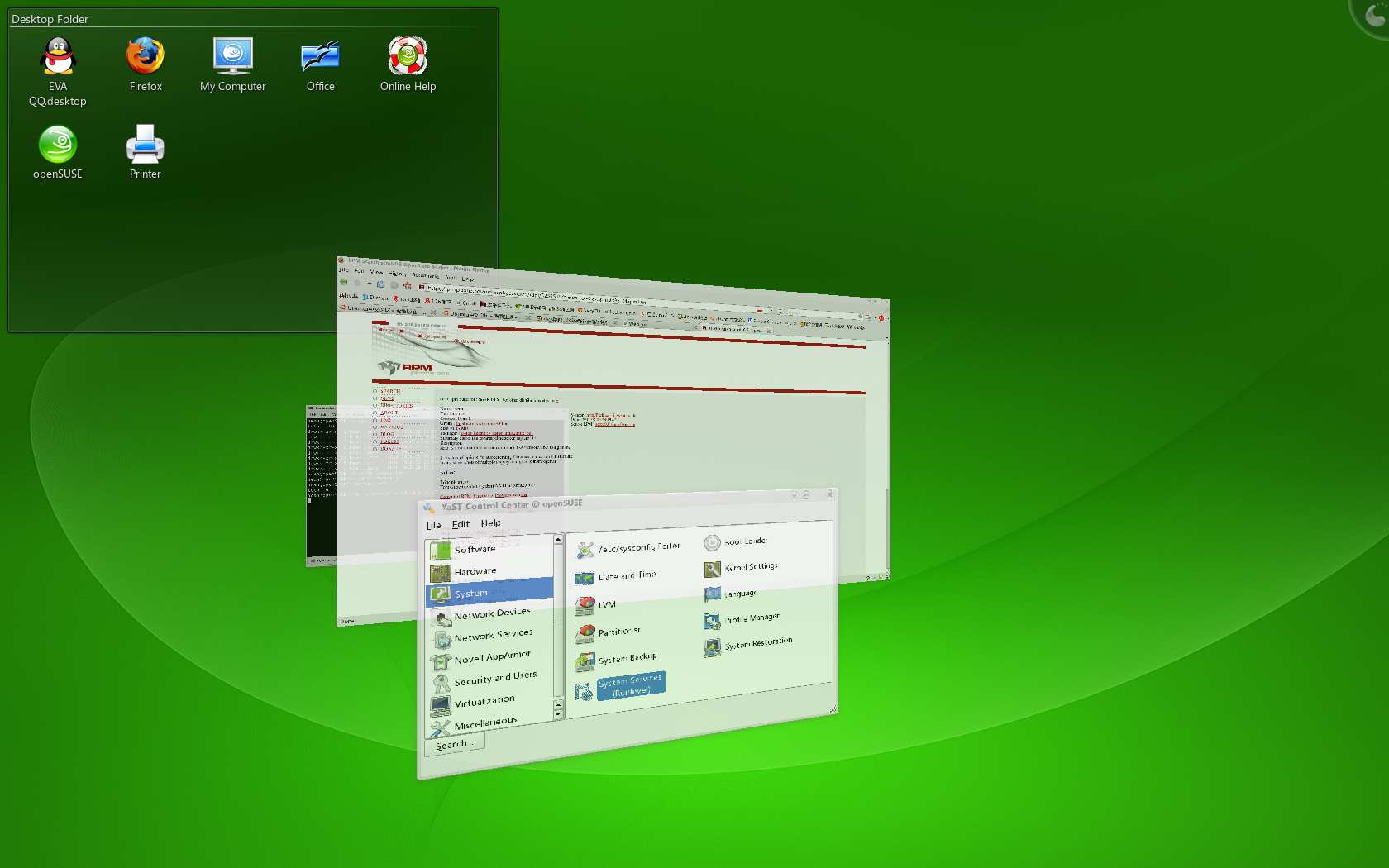Open the Date and Time module
The height and width of the screenshot is (868, 1389).
tap(616, 576)
